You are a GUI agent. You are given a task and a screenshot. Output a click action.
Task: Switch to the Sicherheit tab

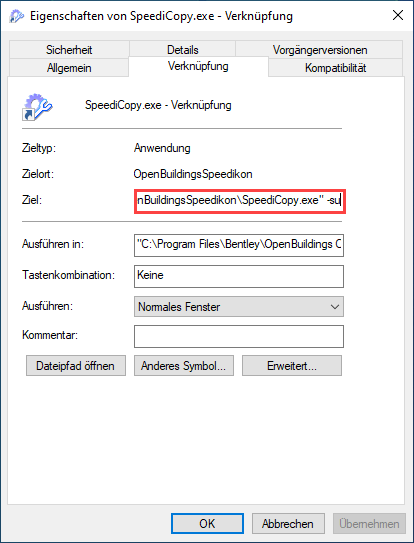pos(69,50)
